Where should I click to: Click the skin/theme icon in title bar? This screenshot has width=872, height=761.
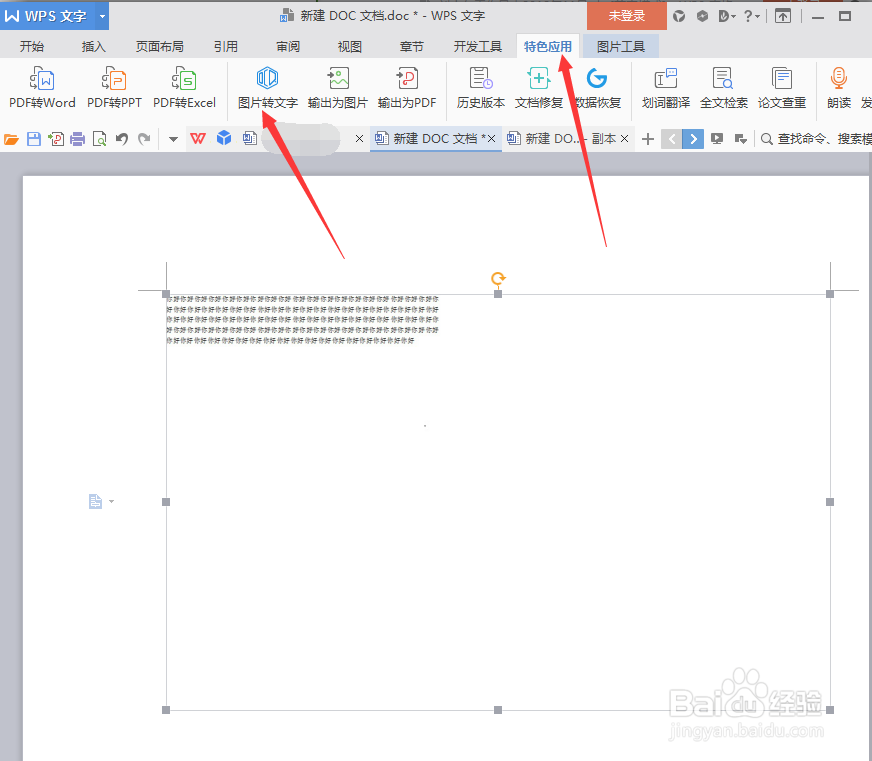tap(679, 16)
